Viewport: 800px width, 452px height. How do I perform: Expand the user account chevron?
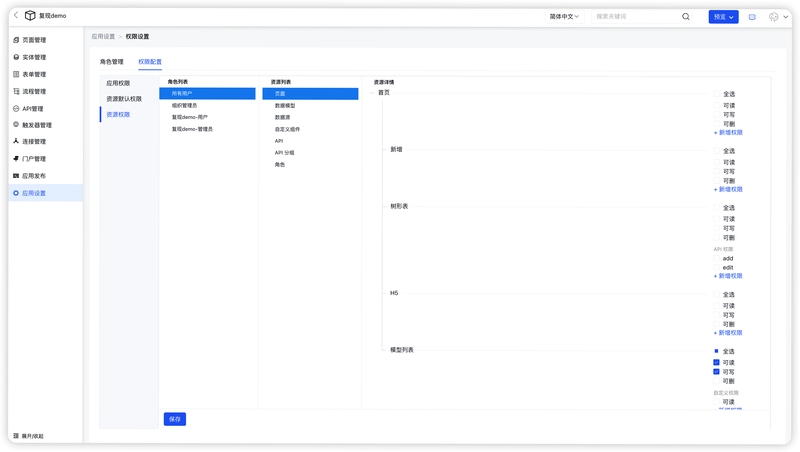(785, 17)
